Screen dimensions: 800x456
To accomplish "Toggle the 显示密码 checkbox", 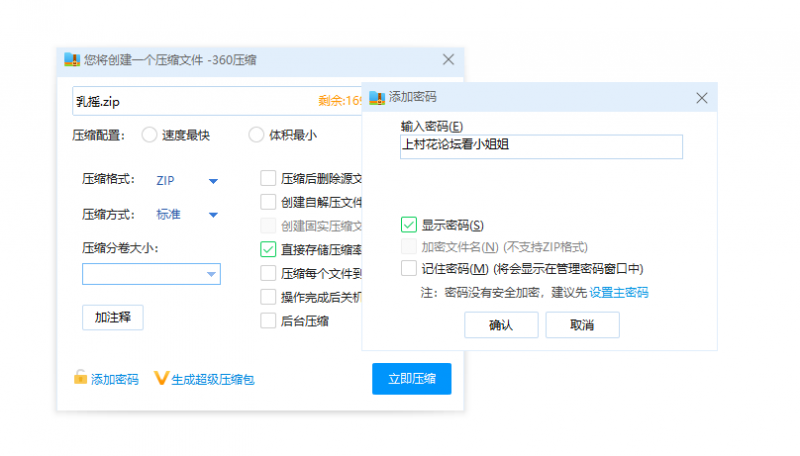I will 408,224.
